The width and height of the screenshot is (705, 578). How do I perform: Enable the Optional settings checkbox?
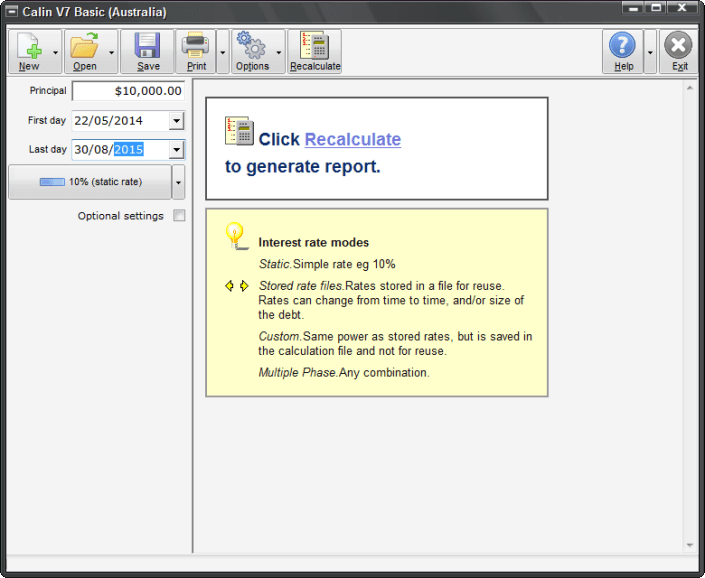[179, 215]
